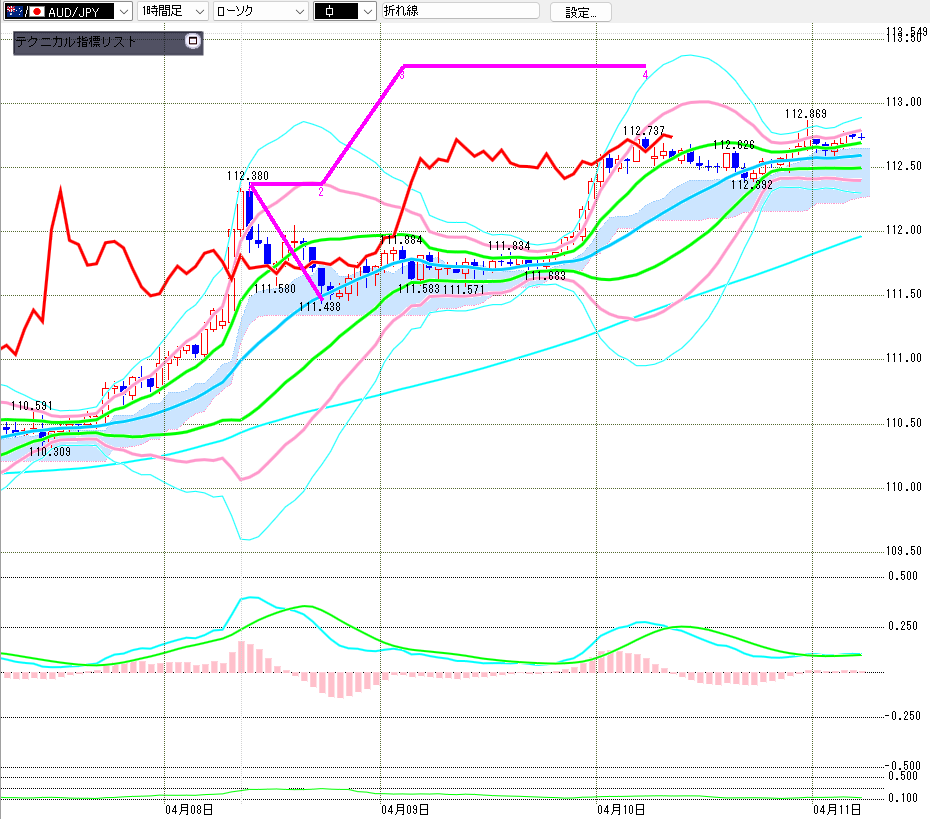The image size is (930, 819).
Task: Open the AUD/JPY currency pair dropdown
Action: 123,12
